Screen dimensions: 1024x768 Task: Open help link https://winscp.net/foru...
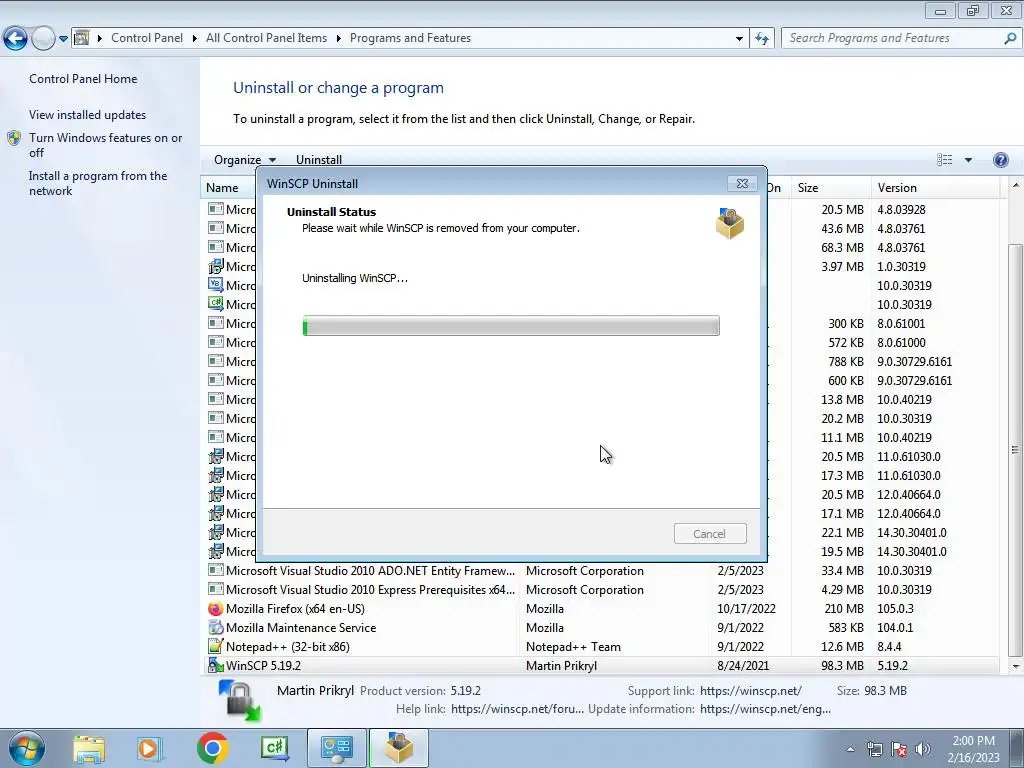point(517,709)
